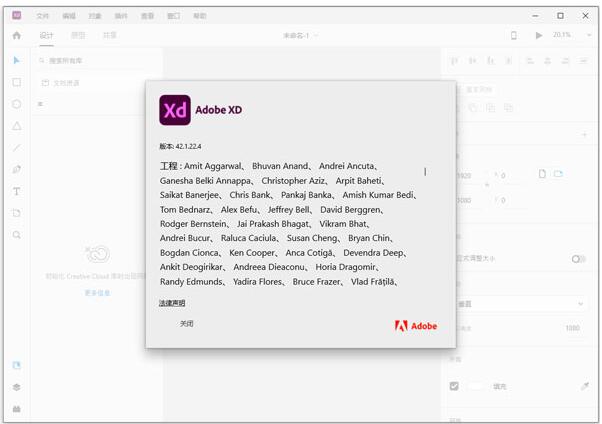Screen dimensions: 602x424
Task: Click the Distribute Horizontally icon
Action: [x=584, y=61]
